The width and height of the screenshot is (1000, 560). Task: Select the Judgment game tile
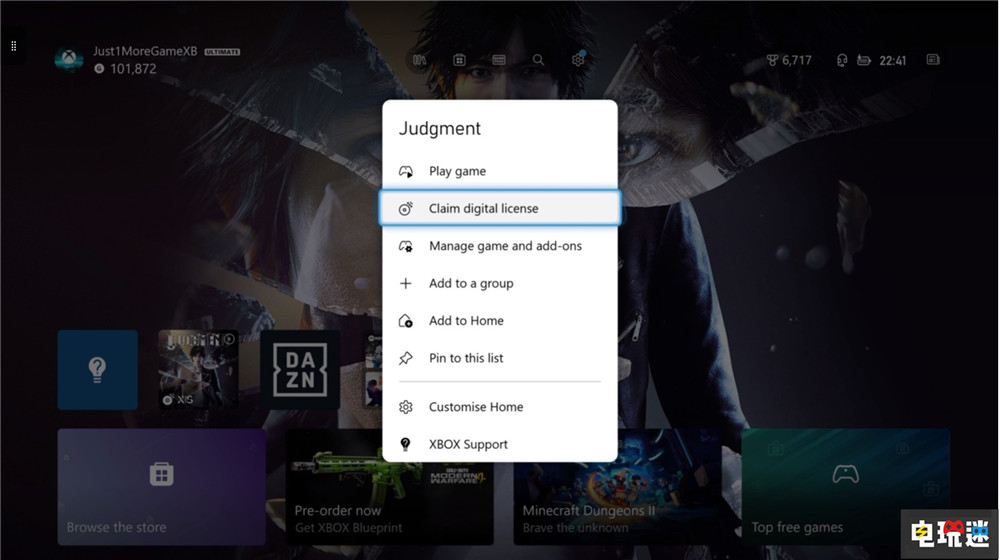coord(198,369)
